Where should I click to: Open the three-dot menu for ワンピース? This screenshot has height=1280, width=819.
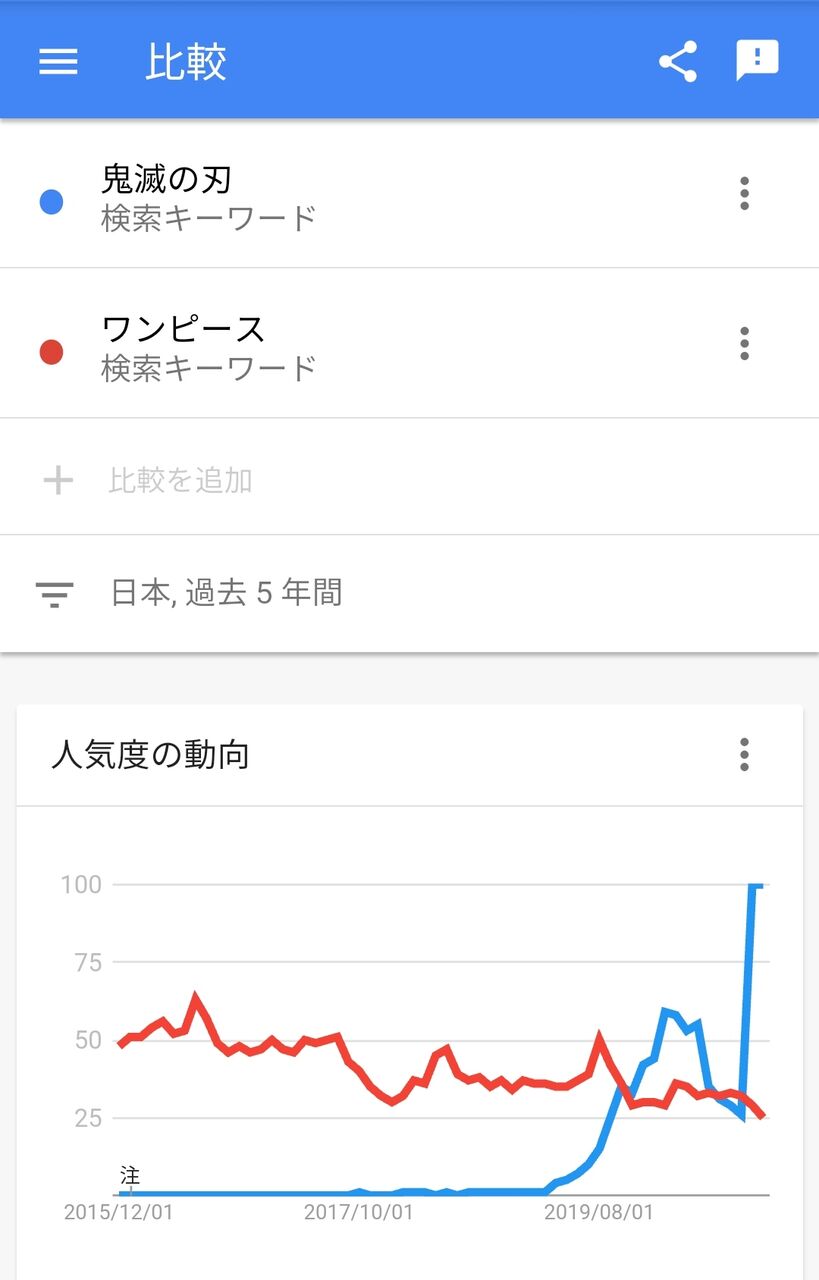(x=744, y=344)
